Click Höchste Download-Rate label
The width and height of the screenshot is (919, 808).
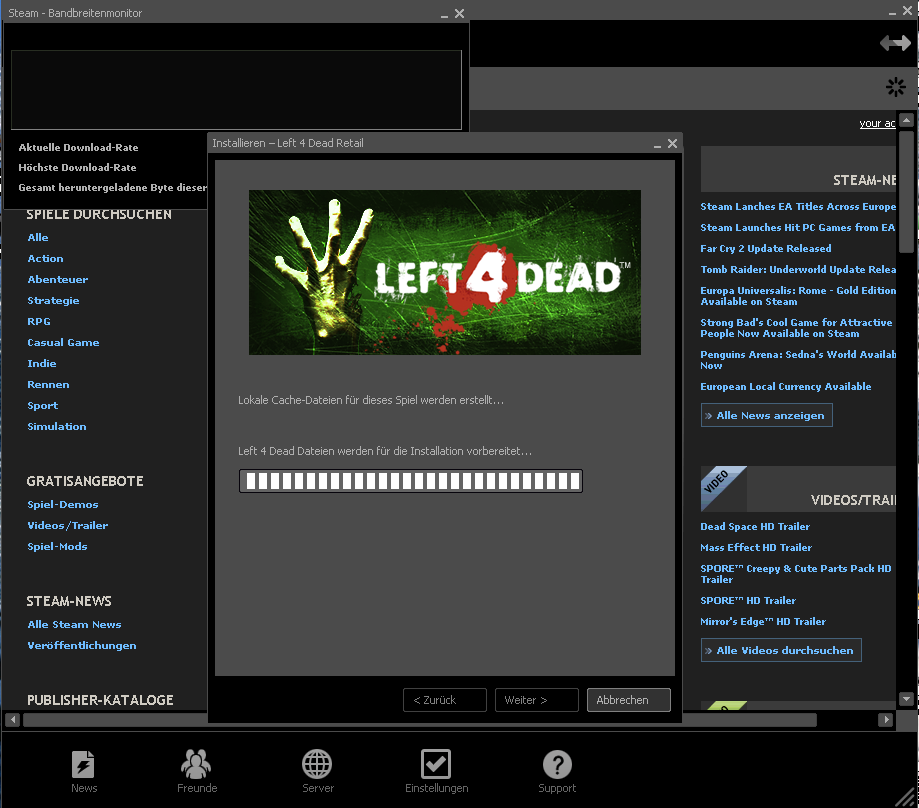[x=77, y=168]
